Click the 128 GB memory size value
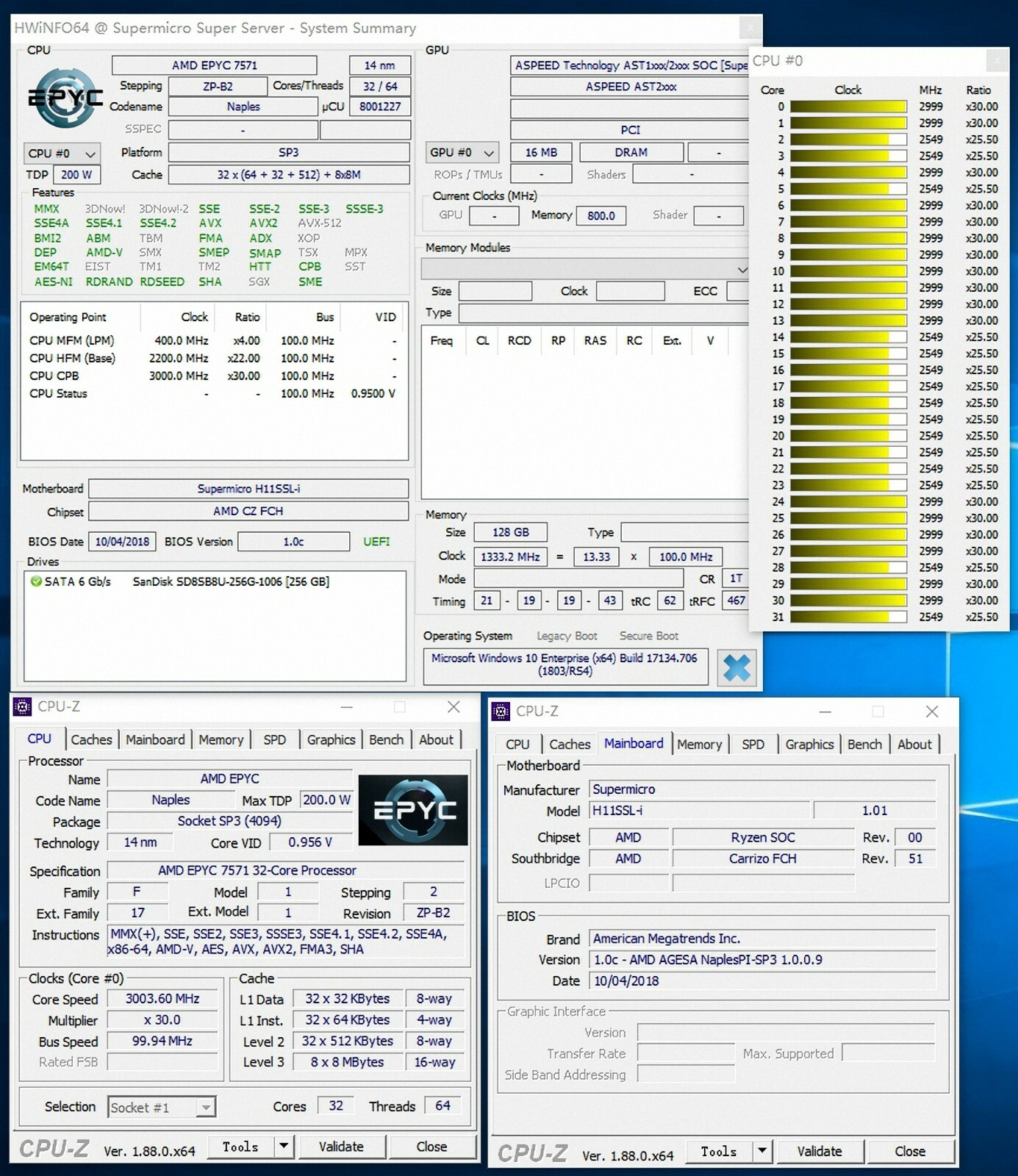The image size is (1018, 1176). click(511, 532)
